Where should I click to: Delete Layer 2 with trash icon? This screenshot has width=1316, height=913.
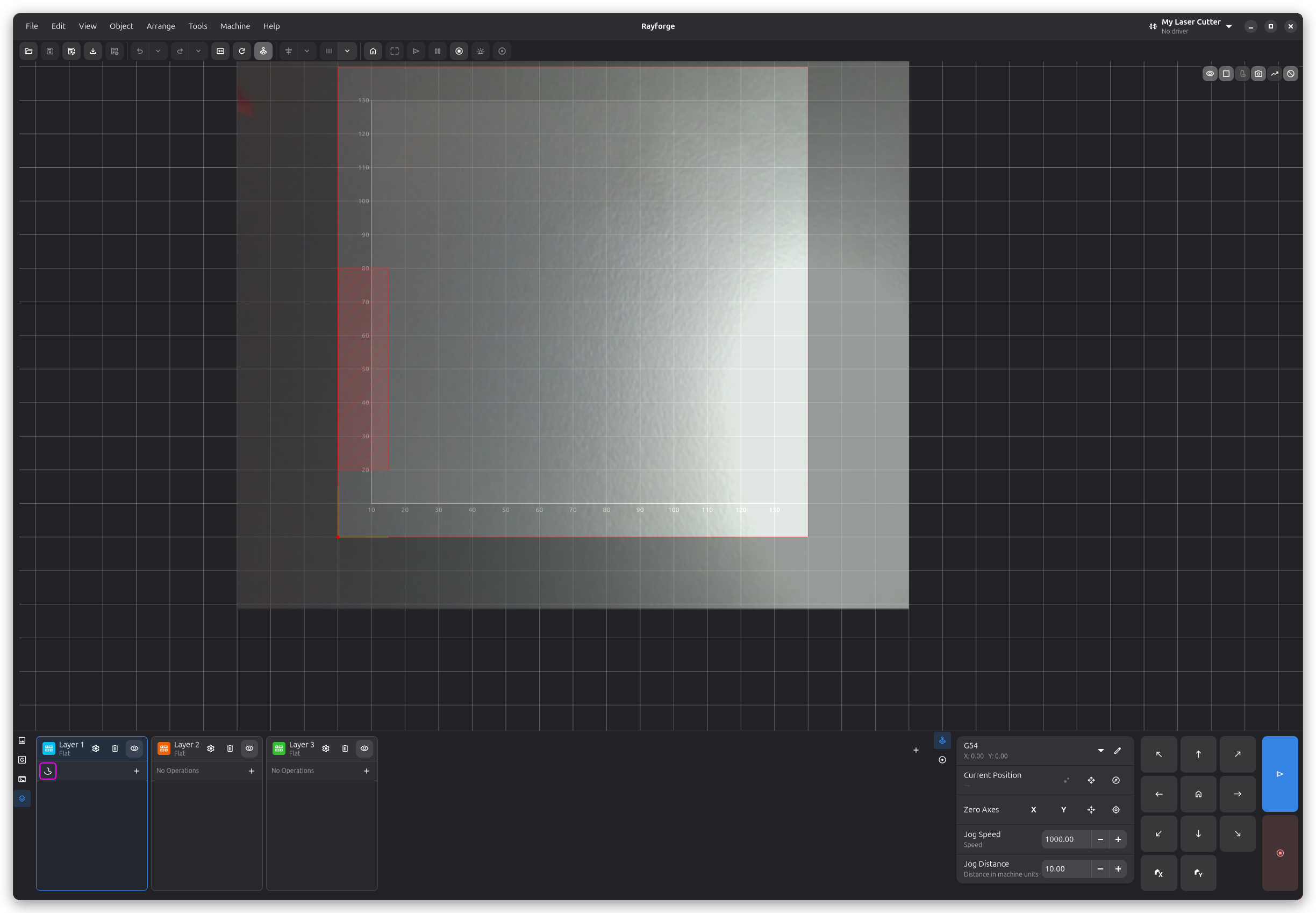[230, 748]
